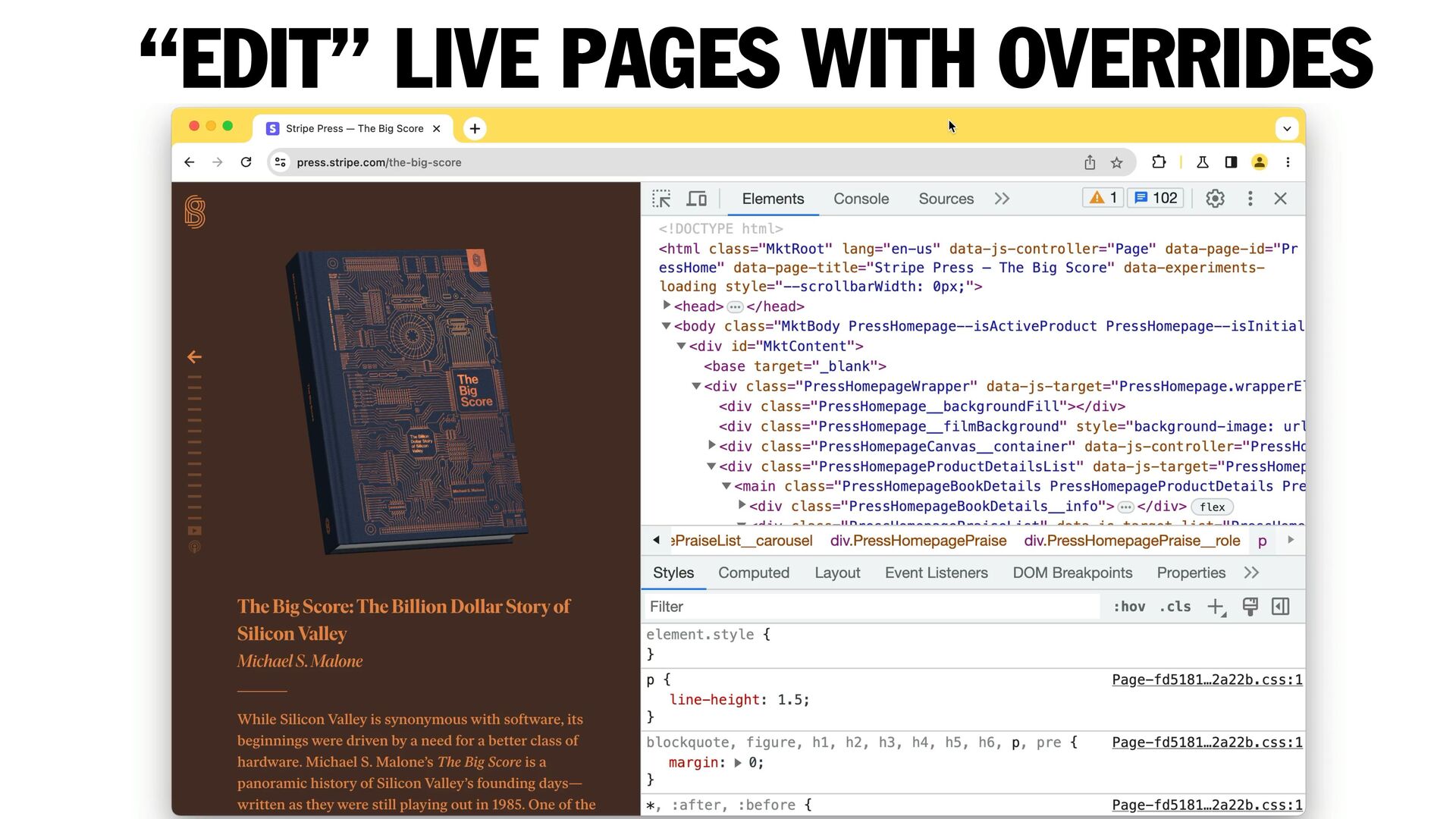Click the head ellipsis expand button

pyautogui.click(x=735, y=307)
